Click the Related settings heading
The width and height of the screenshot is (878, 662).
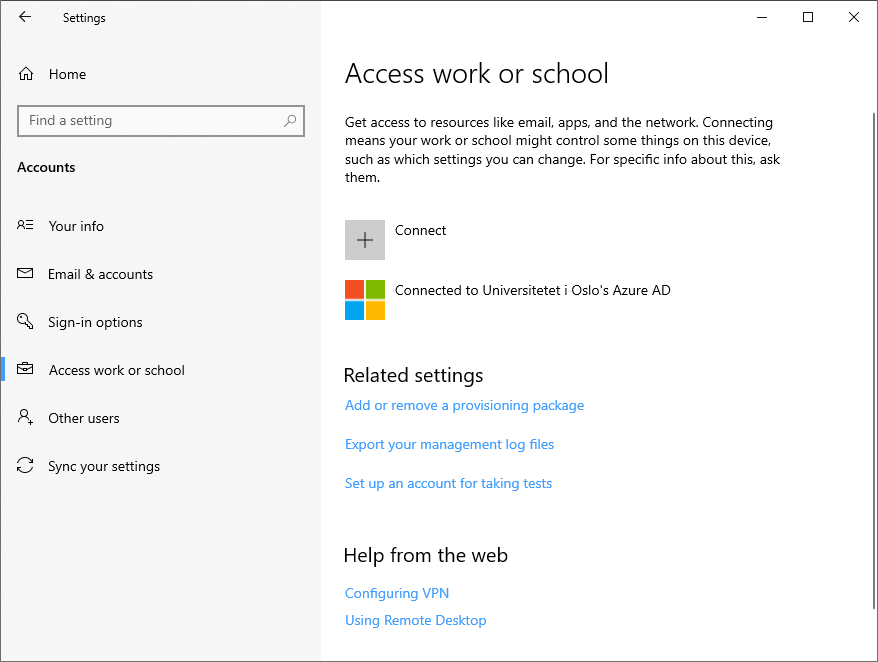point(413,375)
